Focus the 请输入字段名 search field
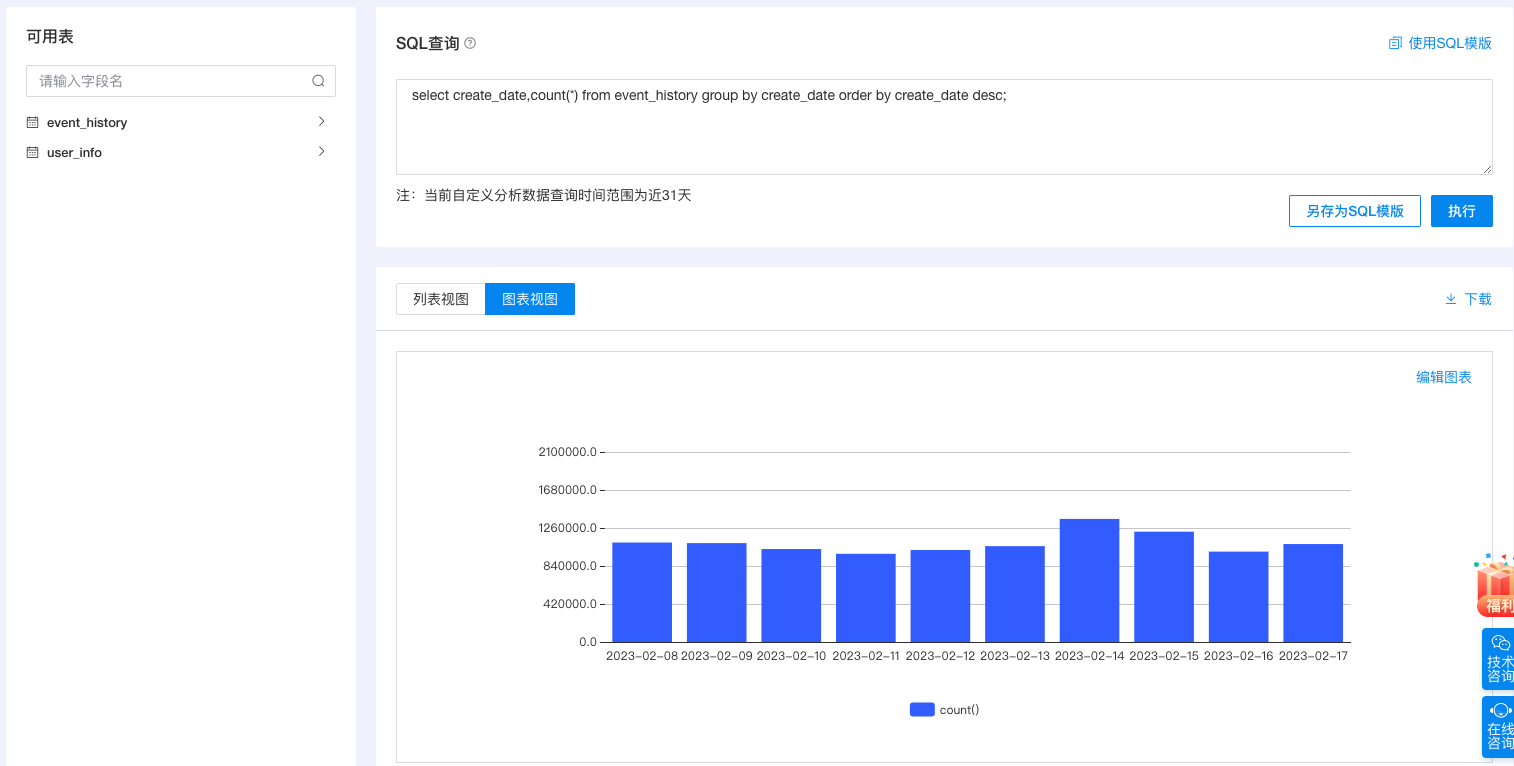Viewport: 1514px width, 766px height. point(181,81)
